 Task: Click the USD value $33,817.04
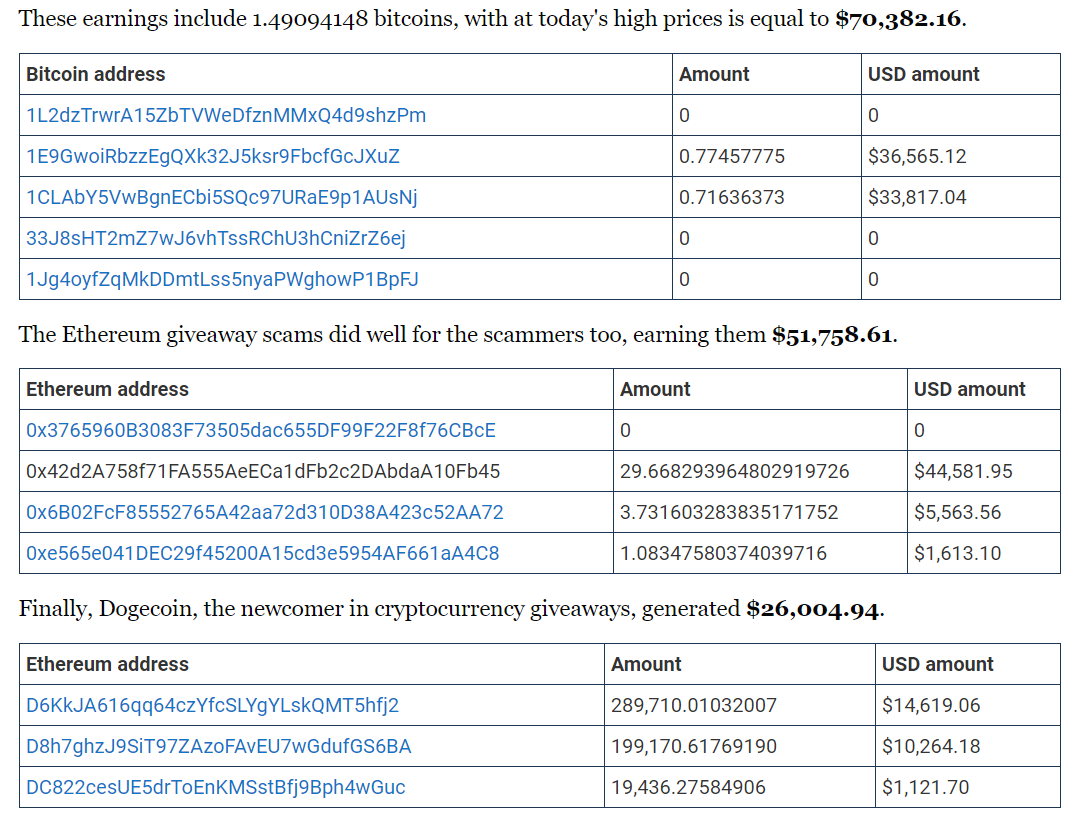(917, 197)
